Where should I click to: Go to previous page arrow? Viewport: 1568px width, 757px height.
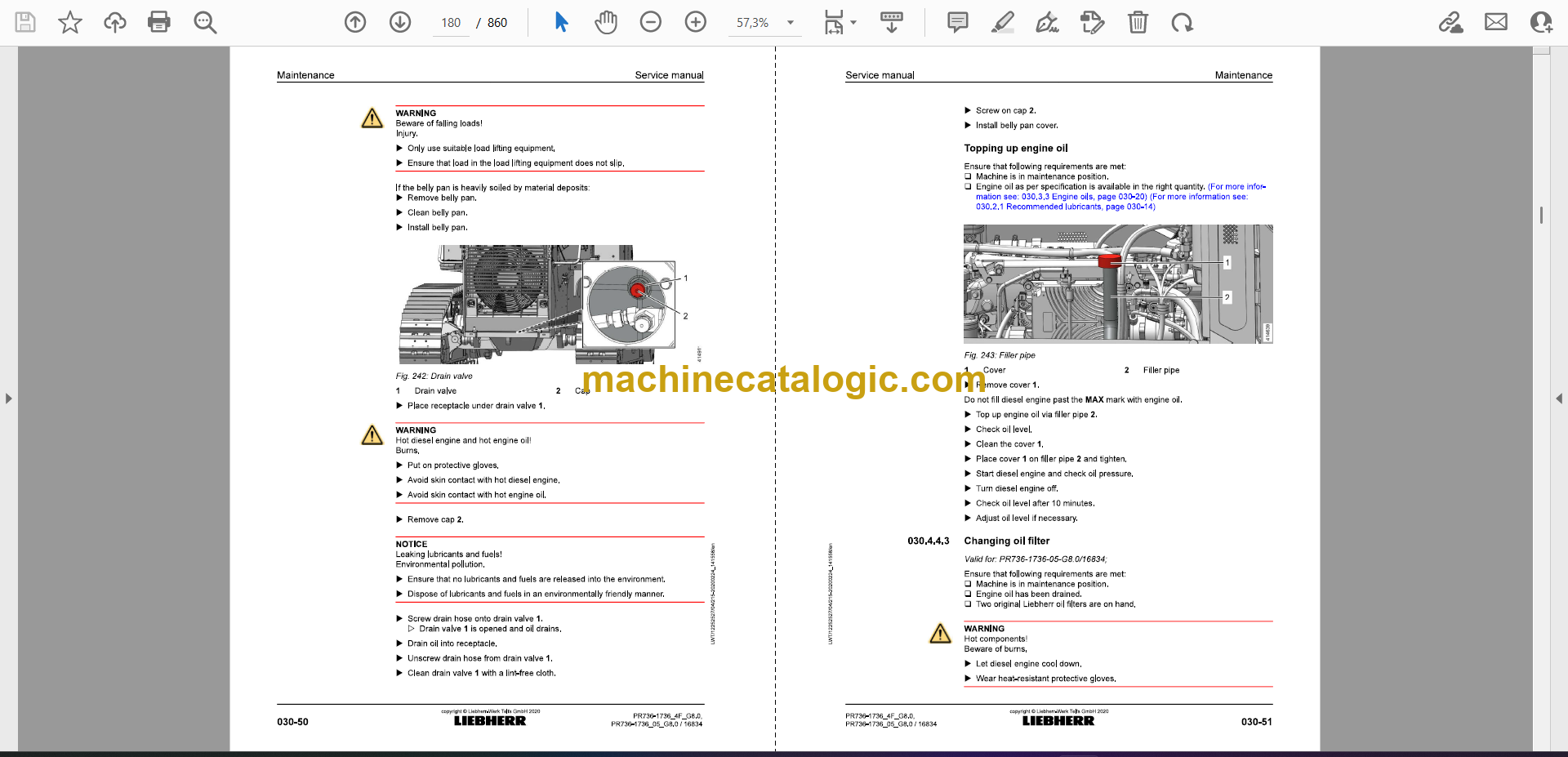tap(355, 22)
